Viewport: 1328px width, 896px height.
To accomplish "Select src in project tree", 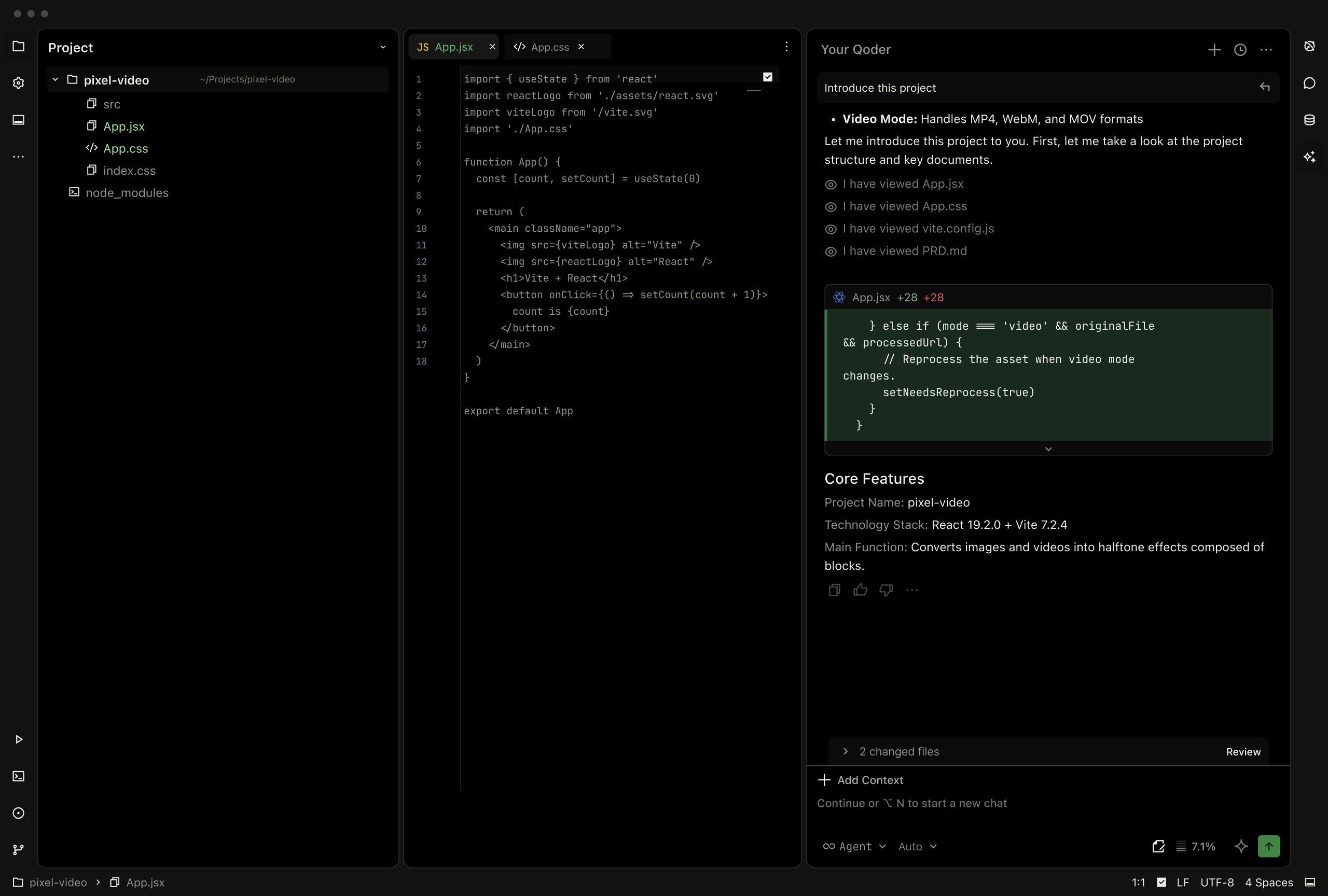I will click(112, 104).
